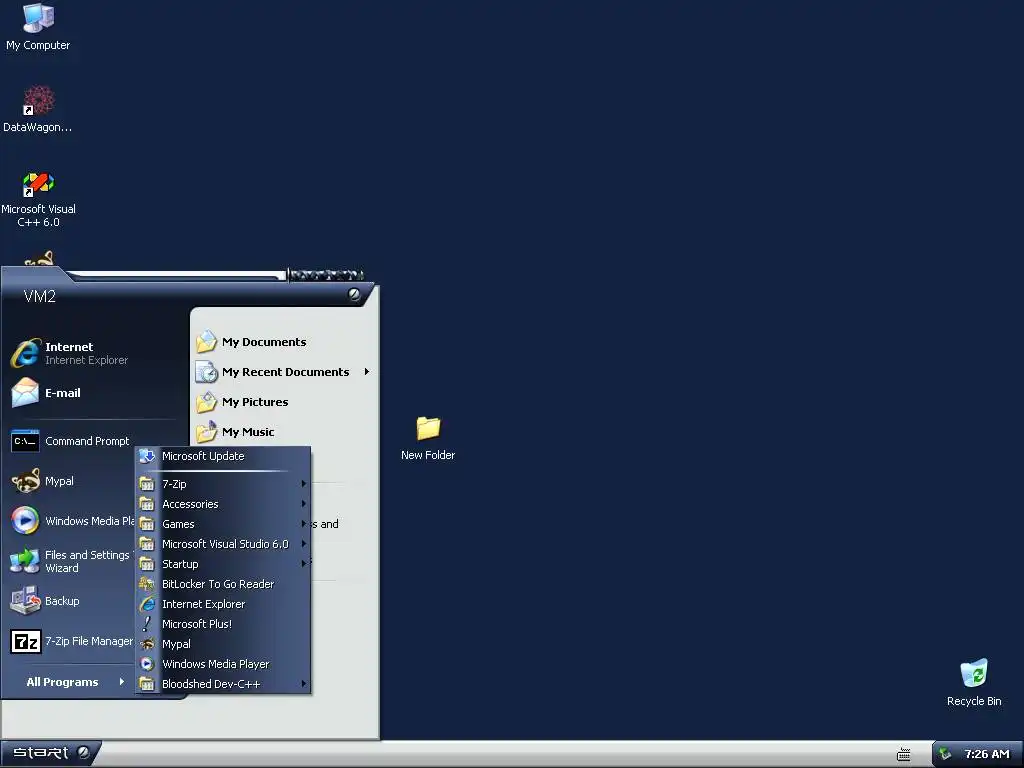Click the E-mail envelope icon

pyautogui.click(x=25, y=392)
